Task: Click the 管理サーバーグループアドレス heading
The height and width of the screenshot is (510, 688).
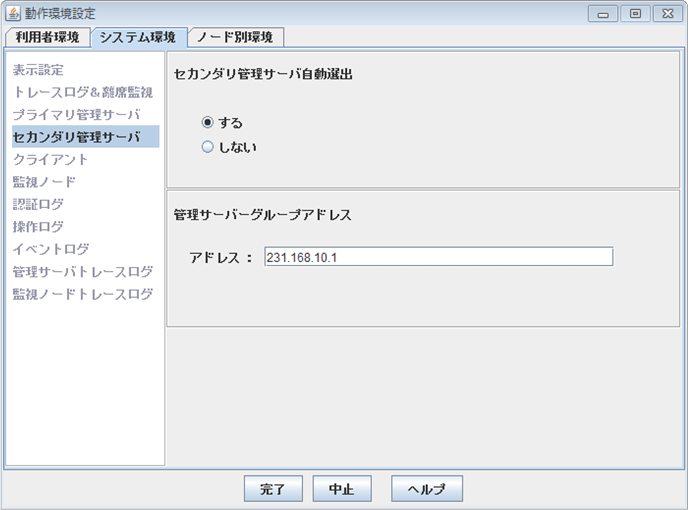Action: click(262, 215)
